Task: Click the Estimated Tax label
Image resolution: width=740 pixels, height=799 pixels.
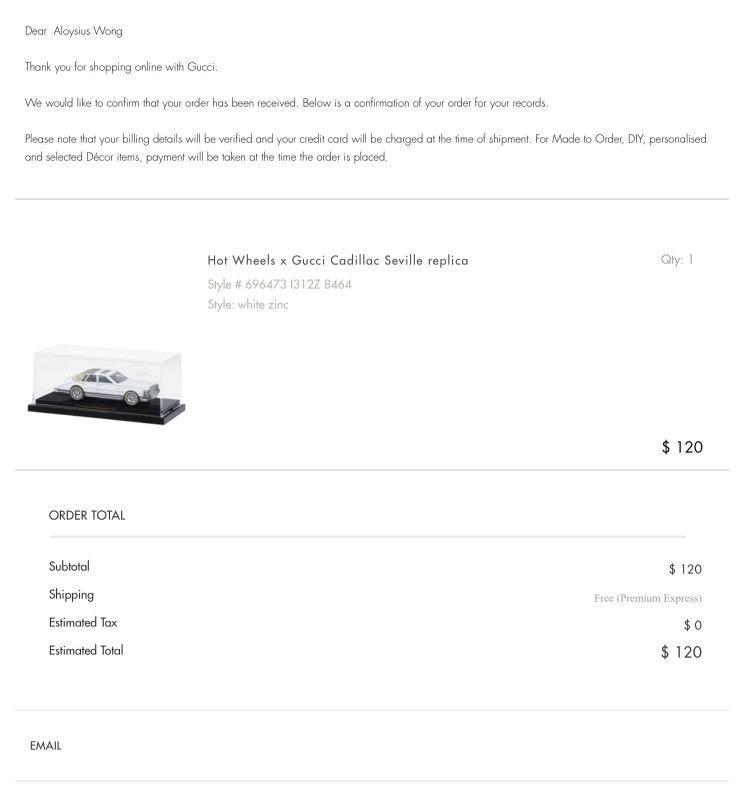Action: click(x=83, y=623)
